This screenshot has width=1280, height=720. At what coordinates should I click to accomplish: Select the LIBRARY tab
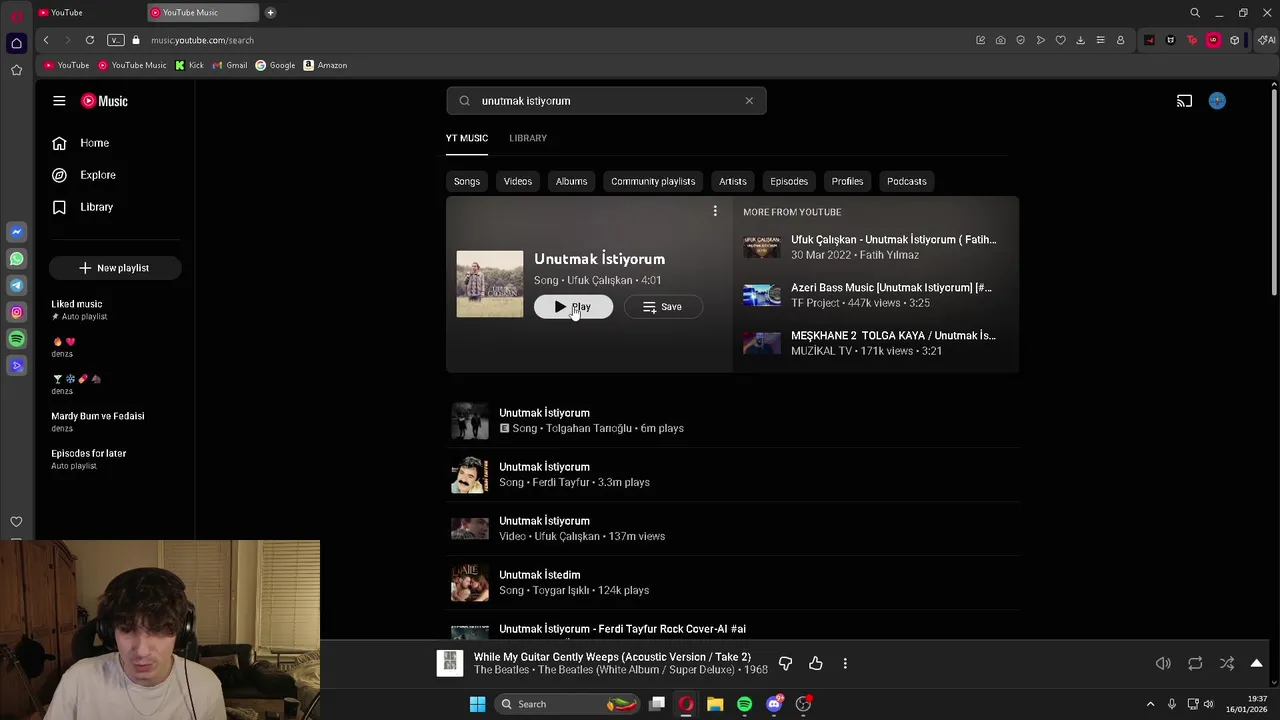pyautogui.click(x=528, y=138)
